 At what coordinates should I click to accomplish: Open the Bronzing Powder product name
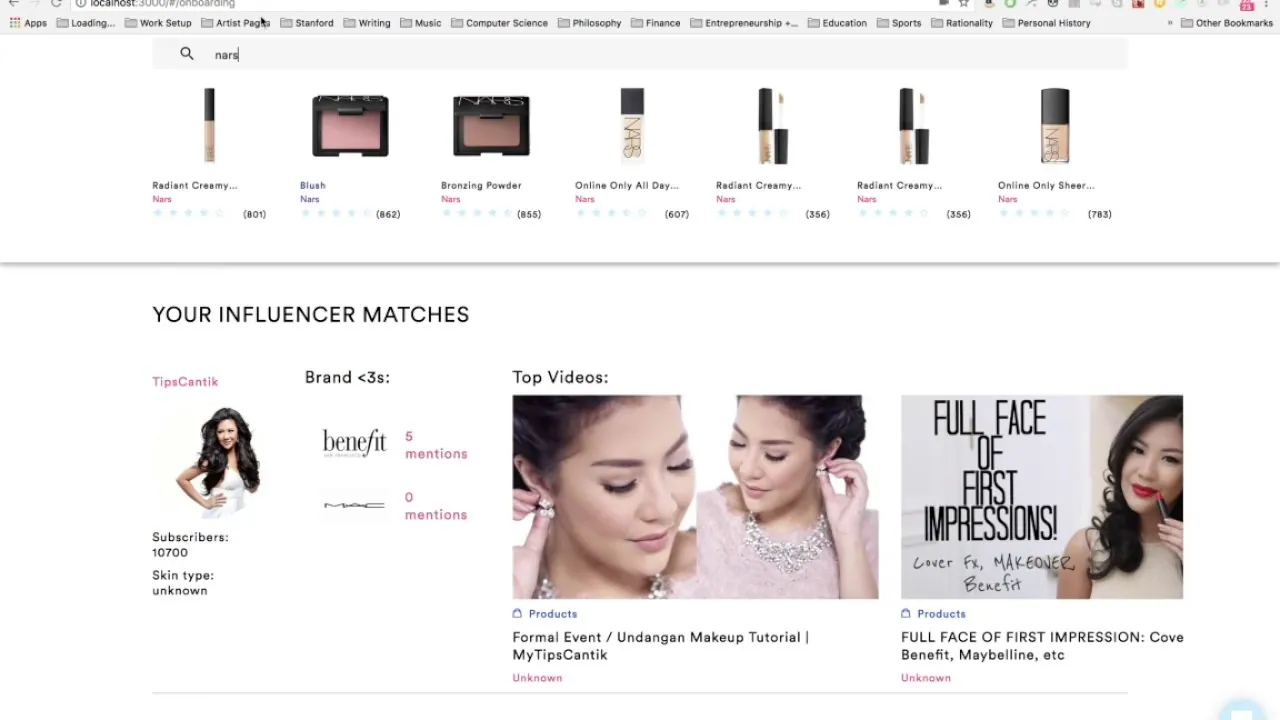tap(481, 185)
